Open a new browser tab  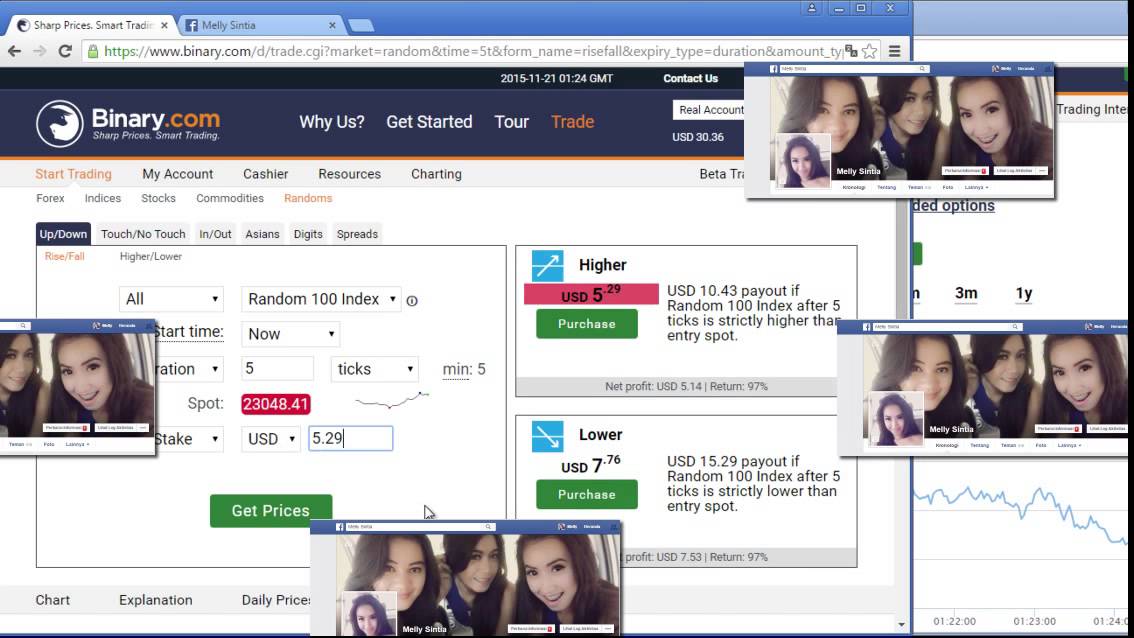tap(360, 26)
